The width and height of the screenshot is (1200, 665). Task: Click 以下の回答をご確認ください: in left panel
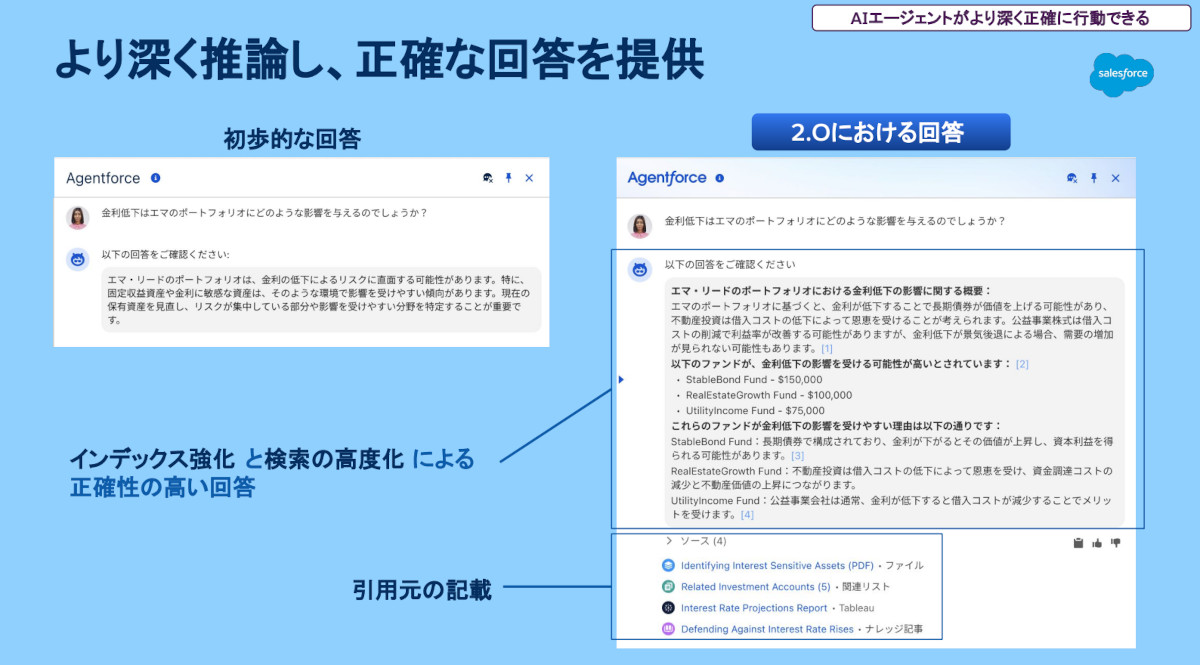(x=166, y=255)
